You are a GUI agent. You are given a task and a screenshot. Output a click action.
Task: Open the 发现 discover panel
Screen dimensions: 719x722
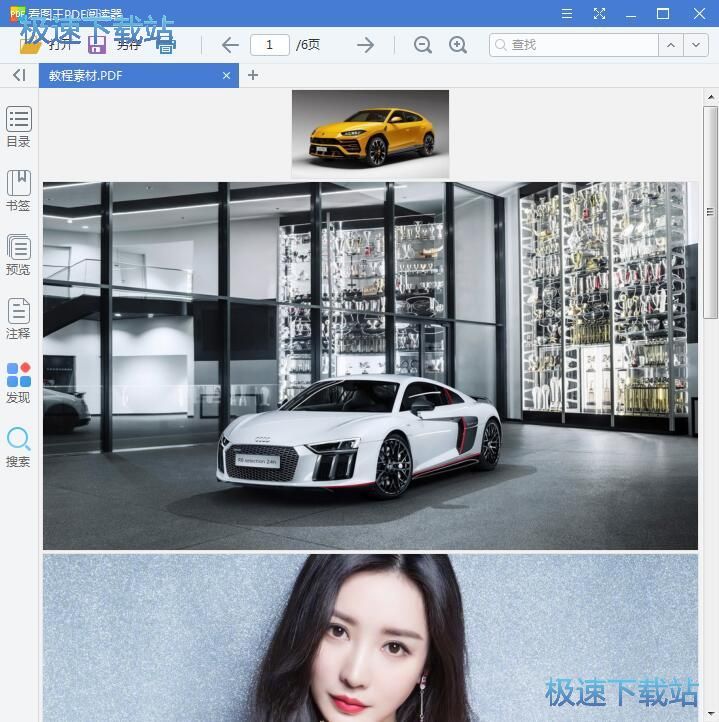click(x=18, y=383)
